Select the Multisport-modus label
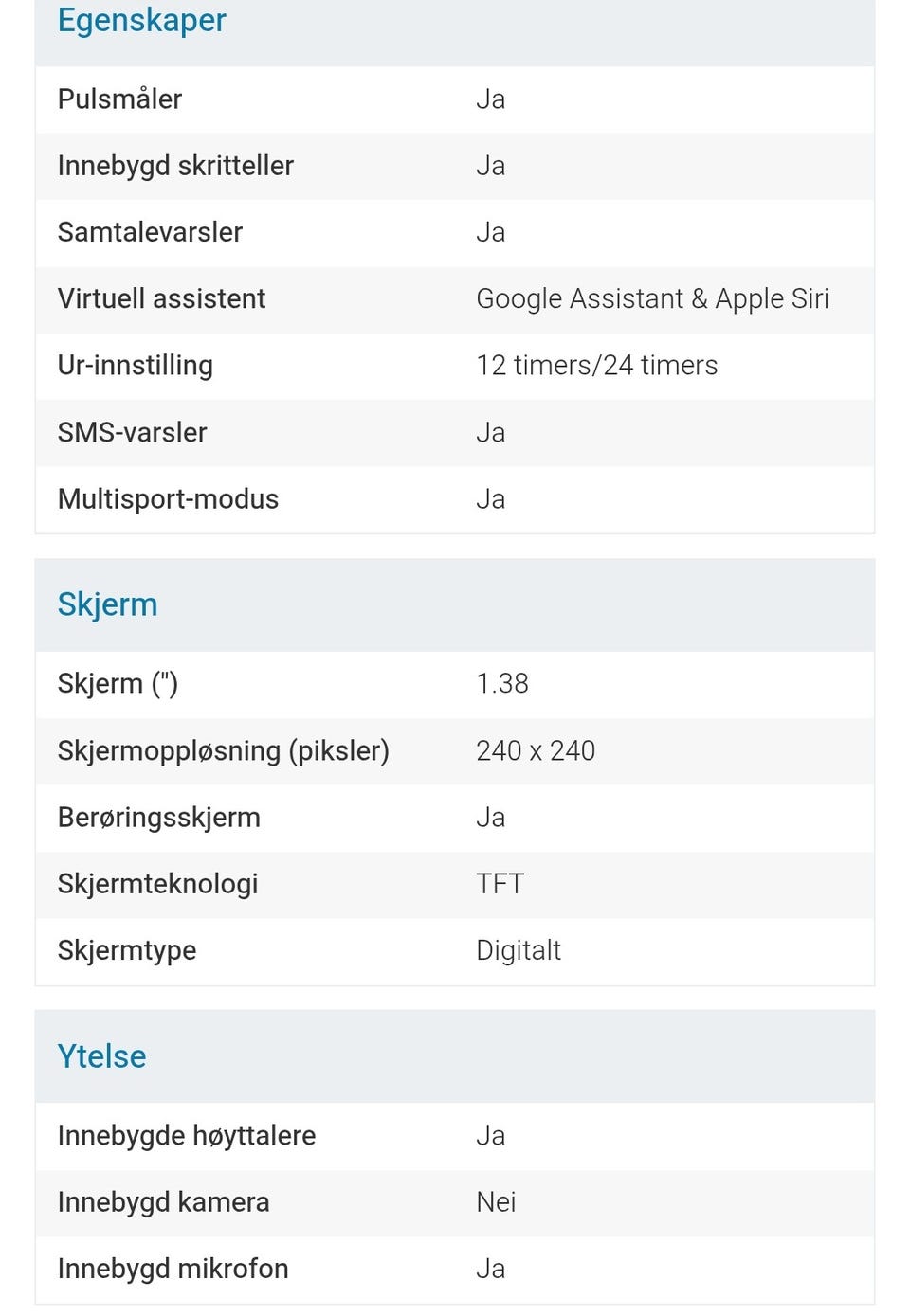This screenshot has height=1316, width=910. pyautogui.click(x=168, y=499)
